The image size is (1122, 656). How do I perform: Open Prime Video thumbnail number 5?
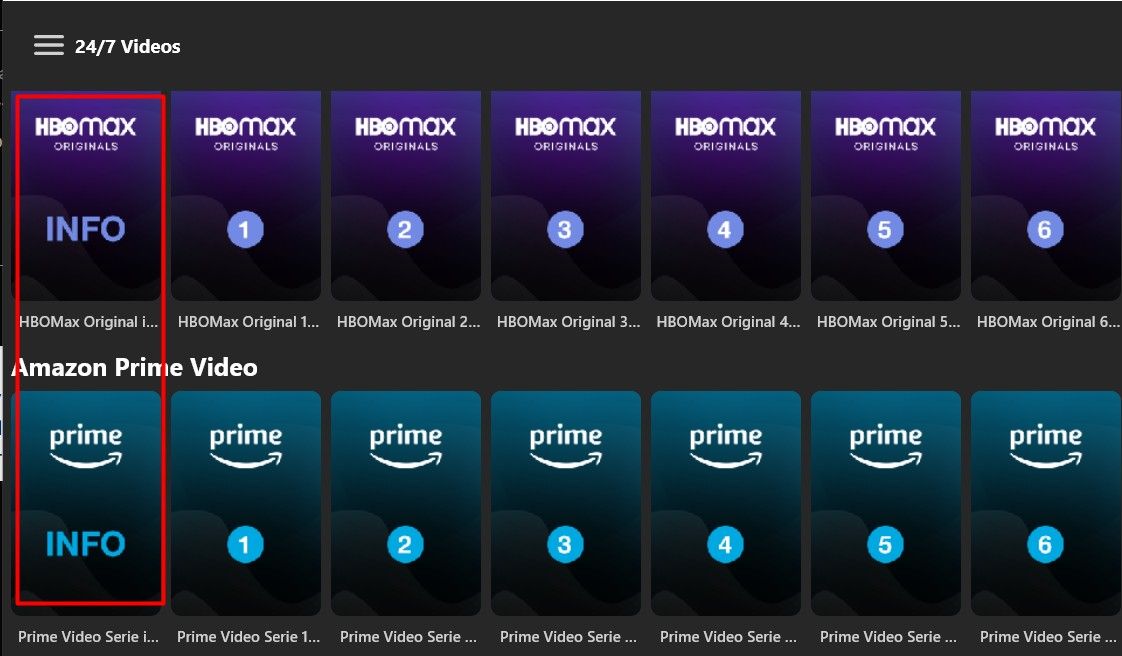point(885,503)
